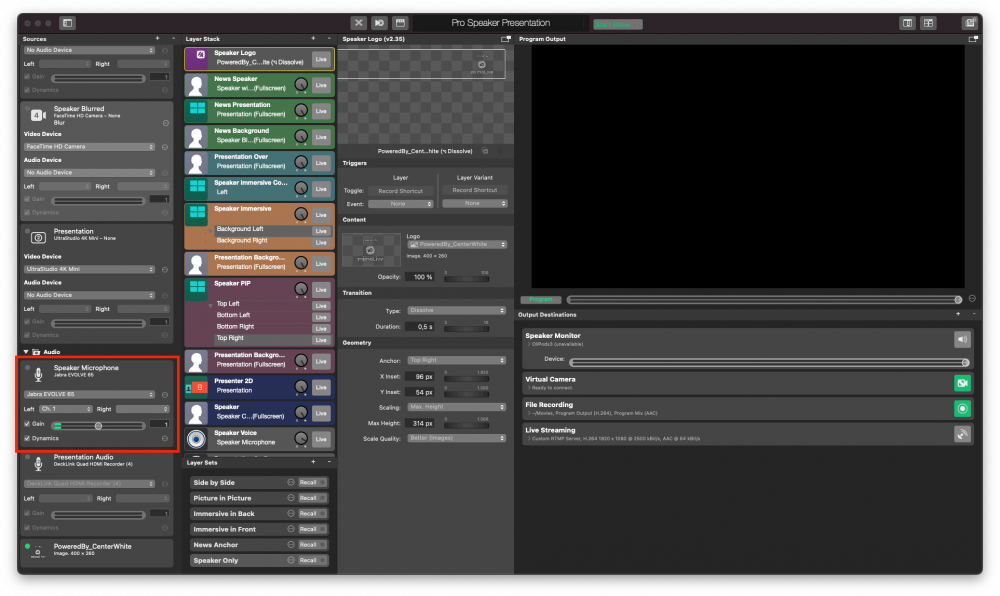Click the Virtual Camera green camera icon

(962, 383)
